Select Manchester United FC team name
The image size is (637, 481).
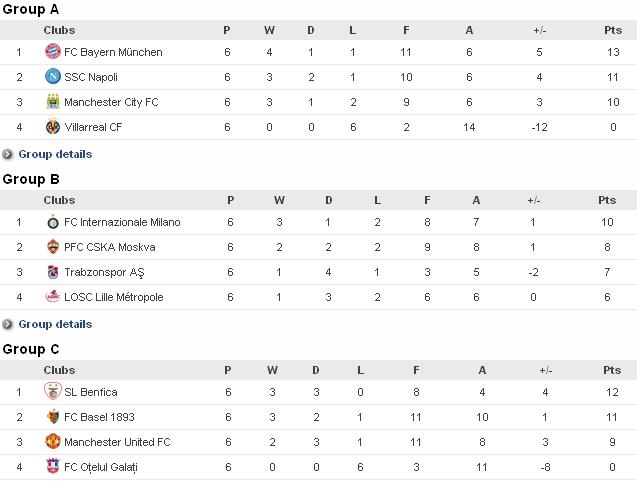tap(117, 442)
